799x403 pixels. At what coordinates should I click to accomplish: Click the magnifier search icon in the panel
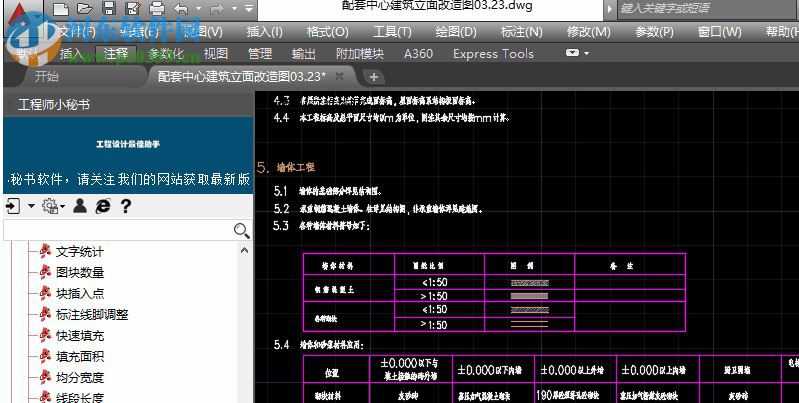pyautogui.click(x=242, y=231)
